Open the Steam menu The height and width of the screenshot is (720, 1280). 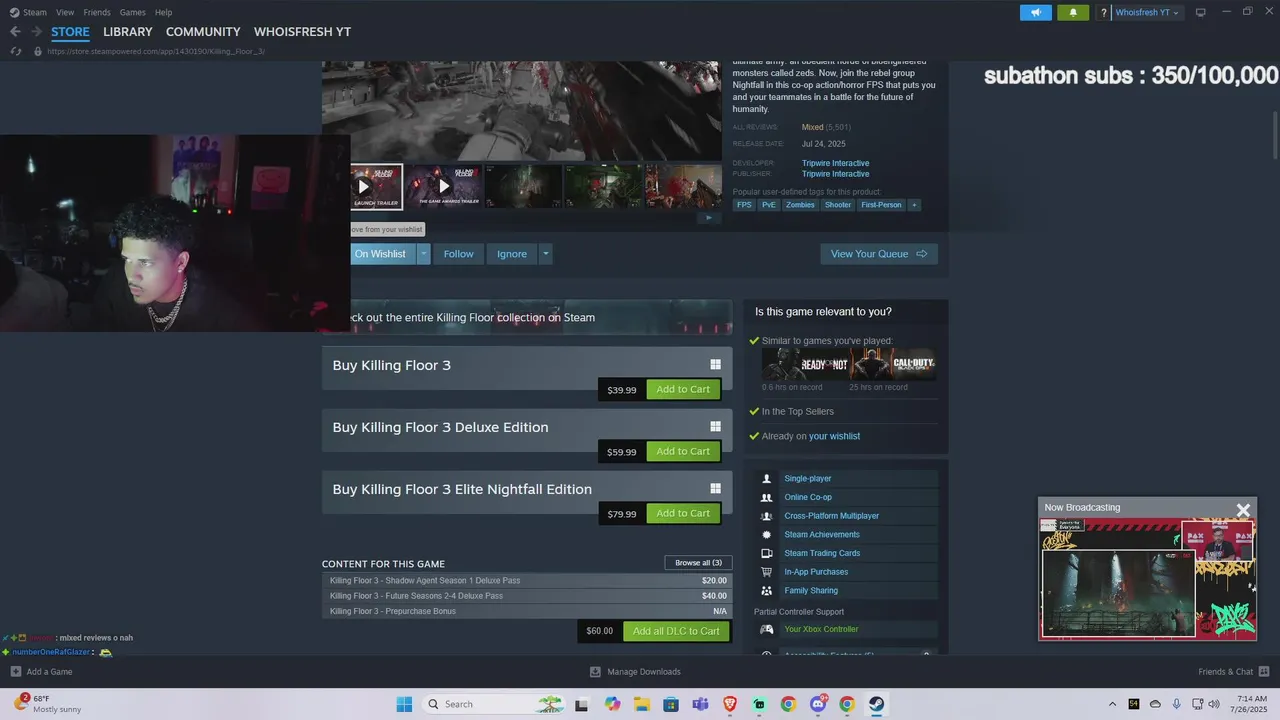pos(35,12)
